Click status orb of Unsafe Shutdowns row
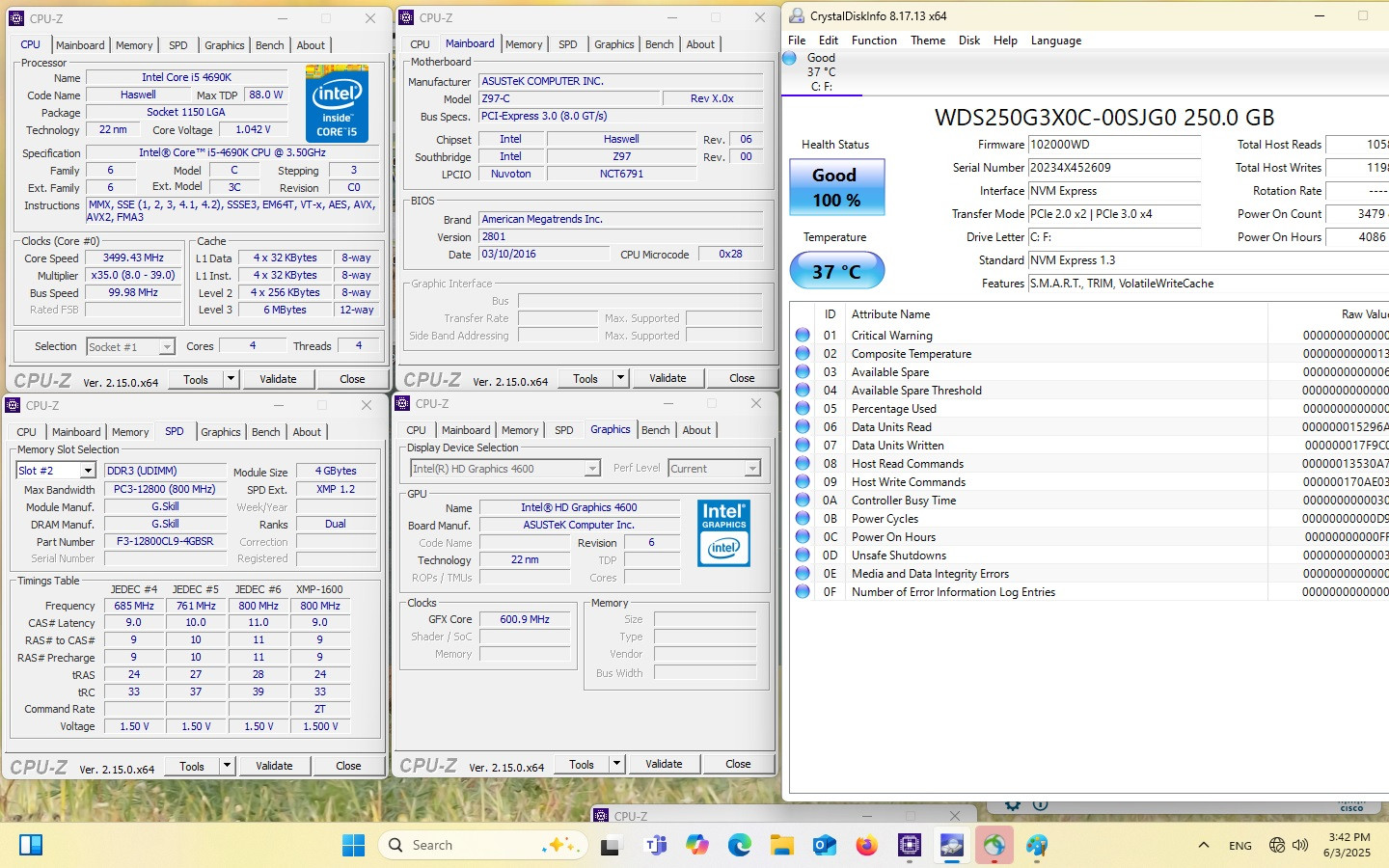Viewport: 1389px width, 868px height. [x=803, y=555]
